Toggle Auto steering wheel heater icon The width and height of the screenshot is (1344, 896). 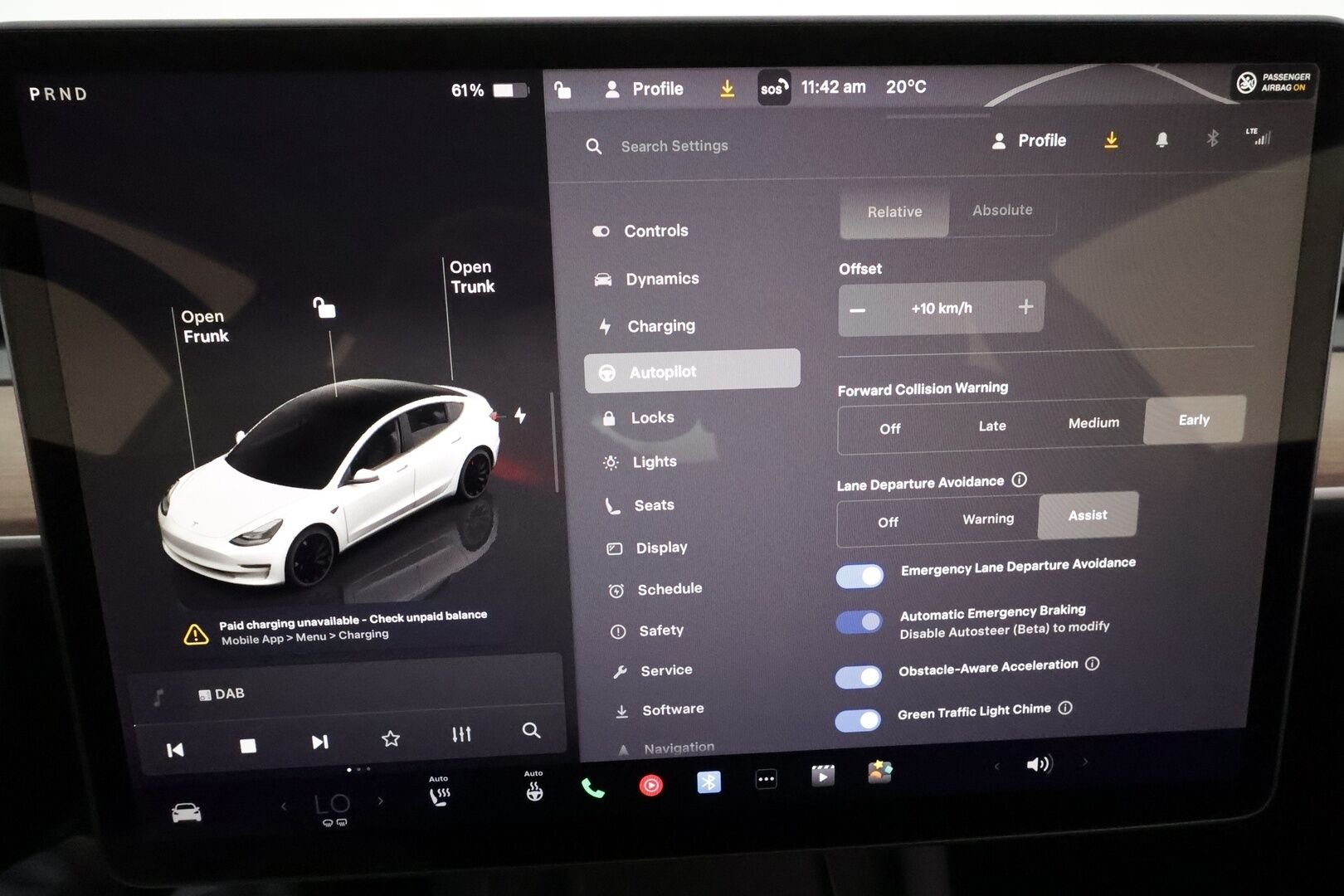click(x=534, y=786)
